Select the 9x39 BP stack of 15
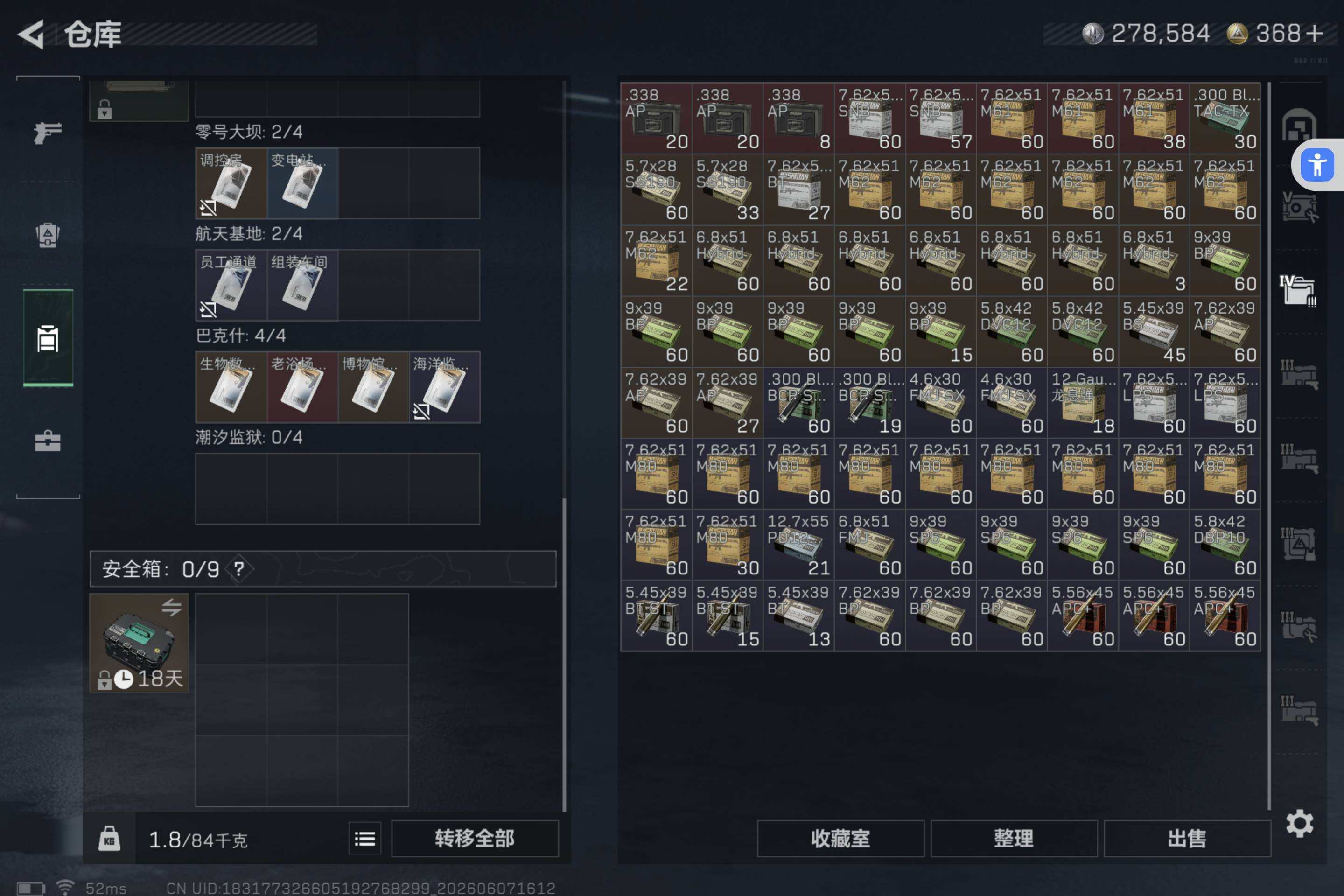The image size is (1344, 896). tap(941, 331)
